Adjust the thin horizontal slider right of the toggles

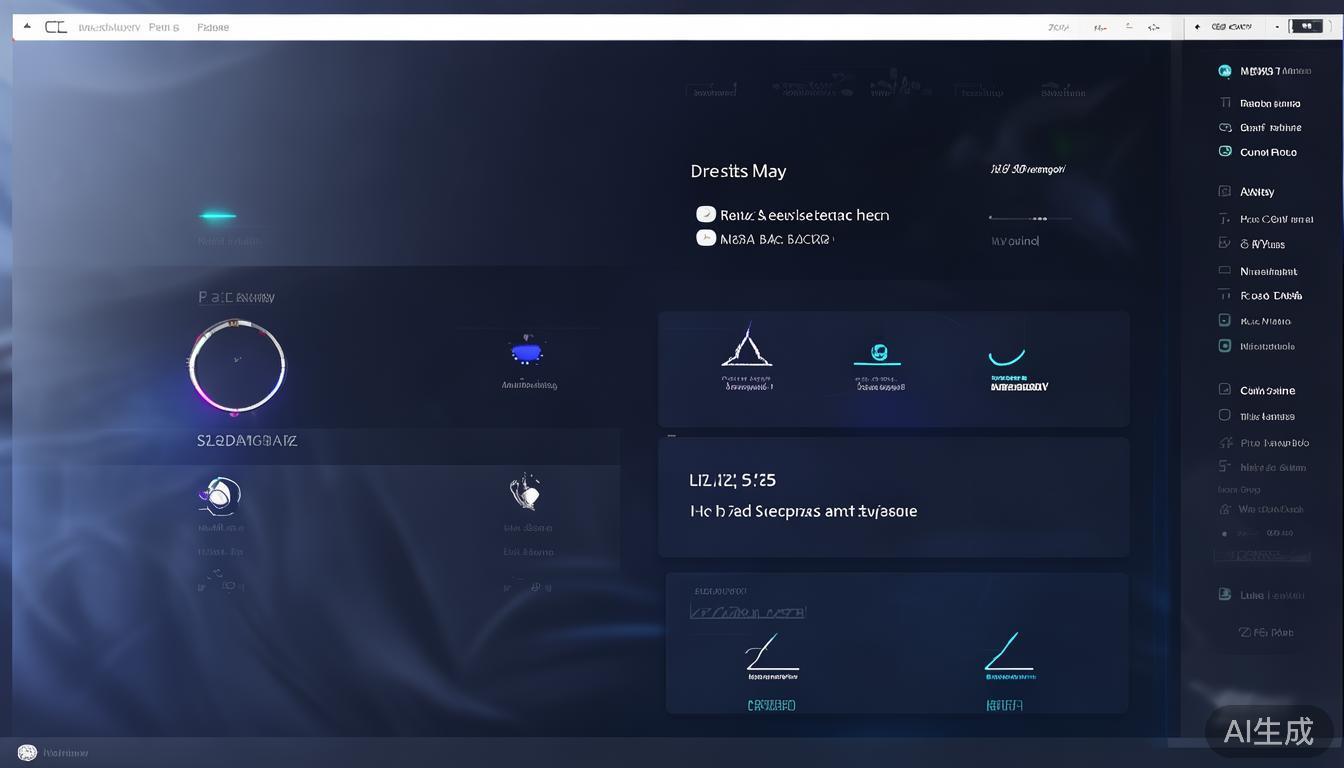click(1030, 217)
